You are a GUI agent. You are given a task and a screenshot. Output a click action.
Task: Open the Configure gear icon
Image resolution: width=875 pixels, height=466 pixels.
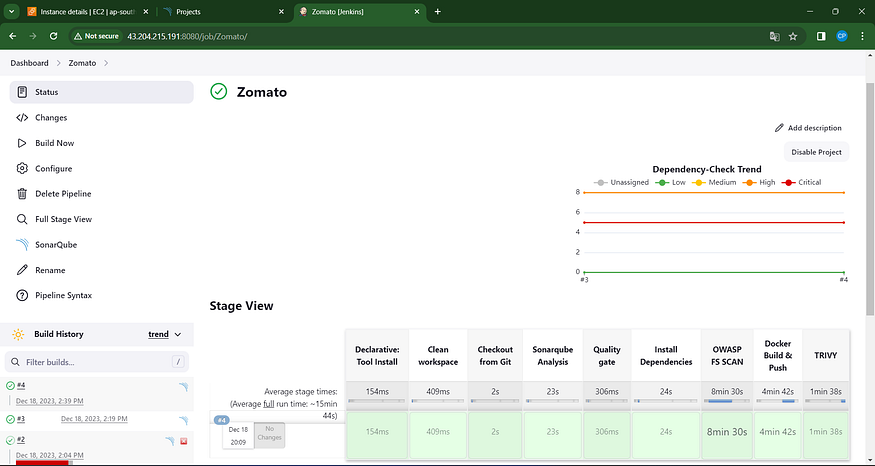coord(22,169)
